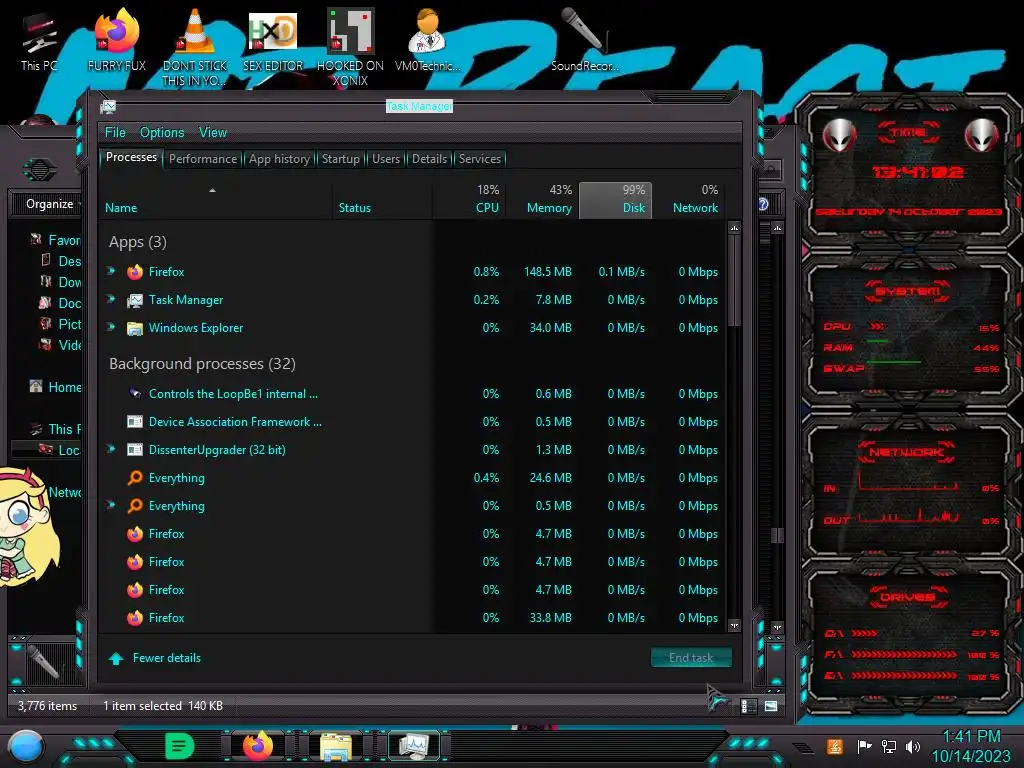Collapse view with Fewer details

155,658
